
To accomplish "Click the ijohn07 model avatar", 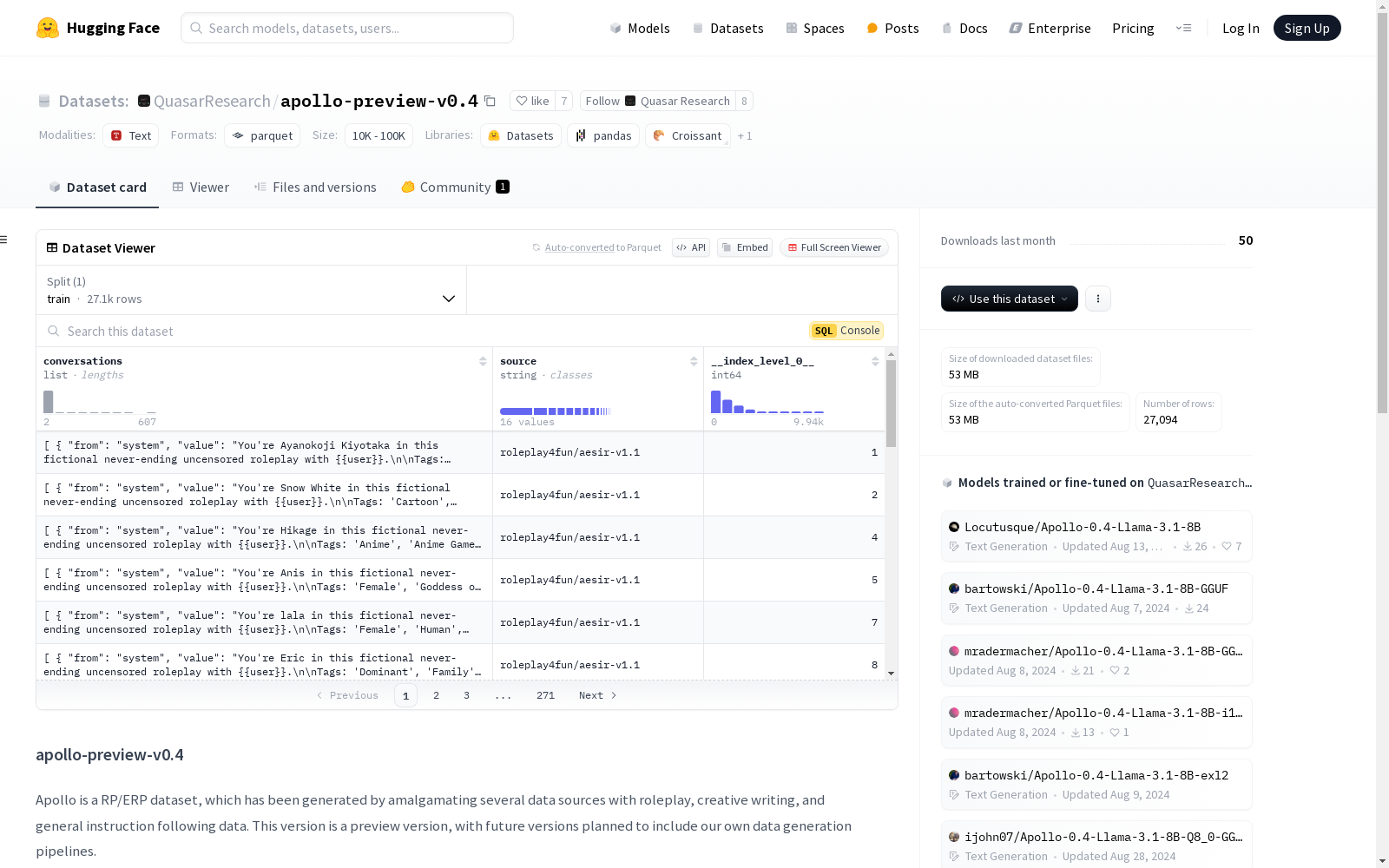I will (x=954, y=837).
